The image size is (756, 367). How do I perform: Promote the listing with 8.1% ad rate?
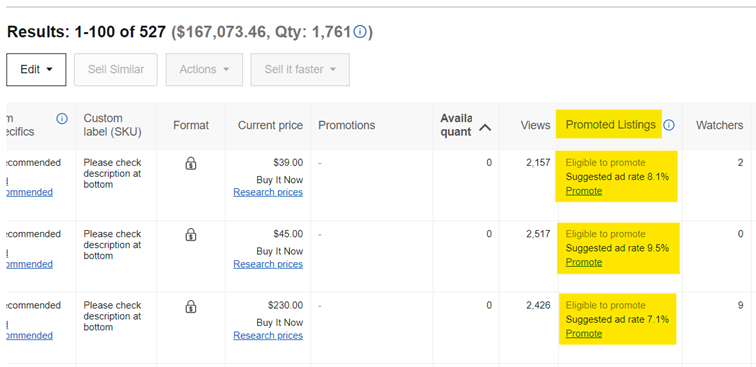[584, 191]
